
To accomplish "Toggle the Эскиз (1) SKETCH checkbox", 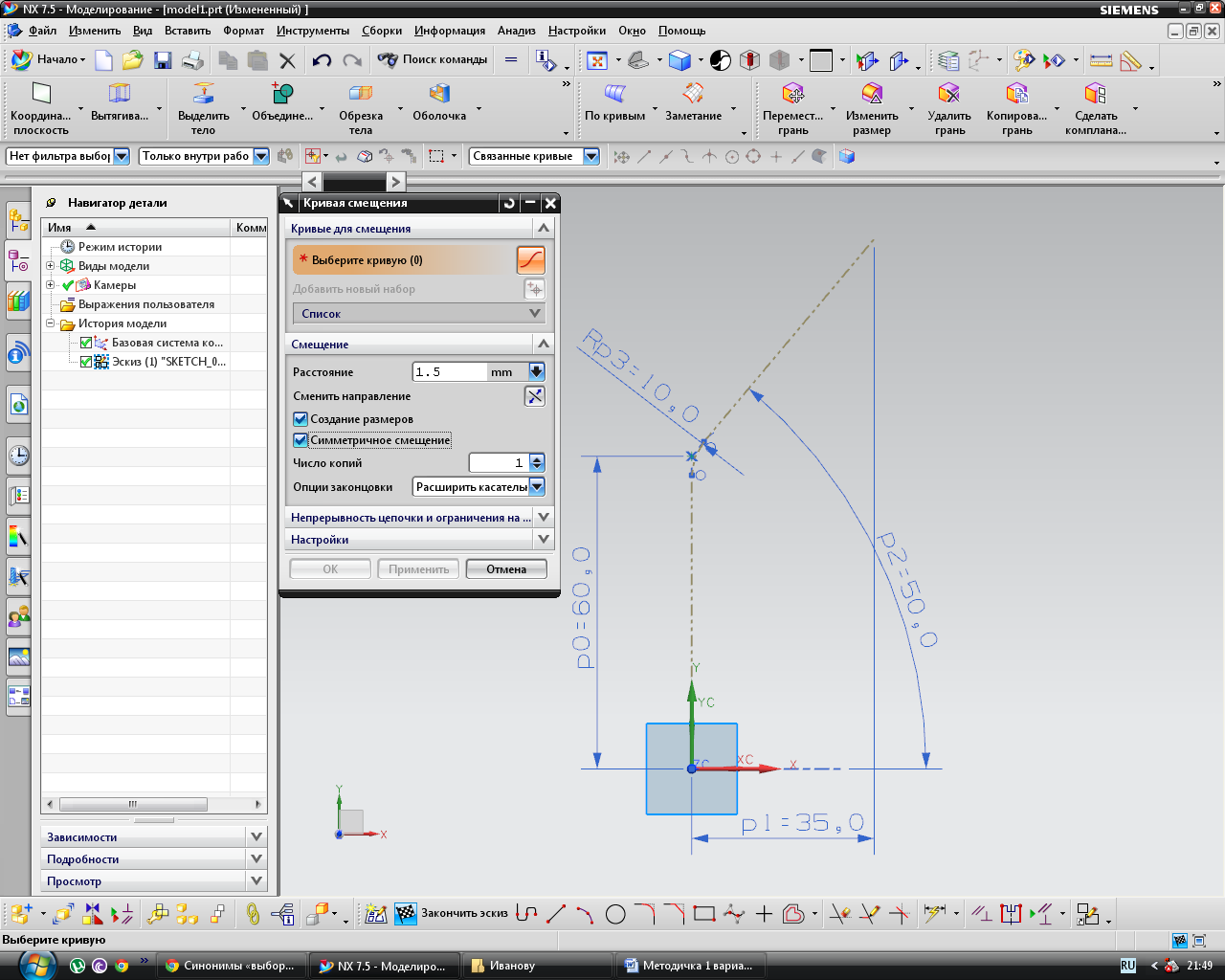I will [x=86, y=362].
